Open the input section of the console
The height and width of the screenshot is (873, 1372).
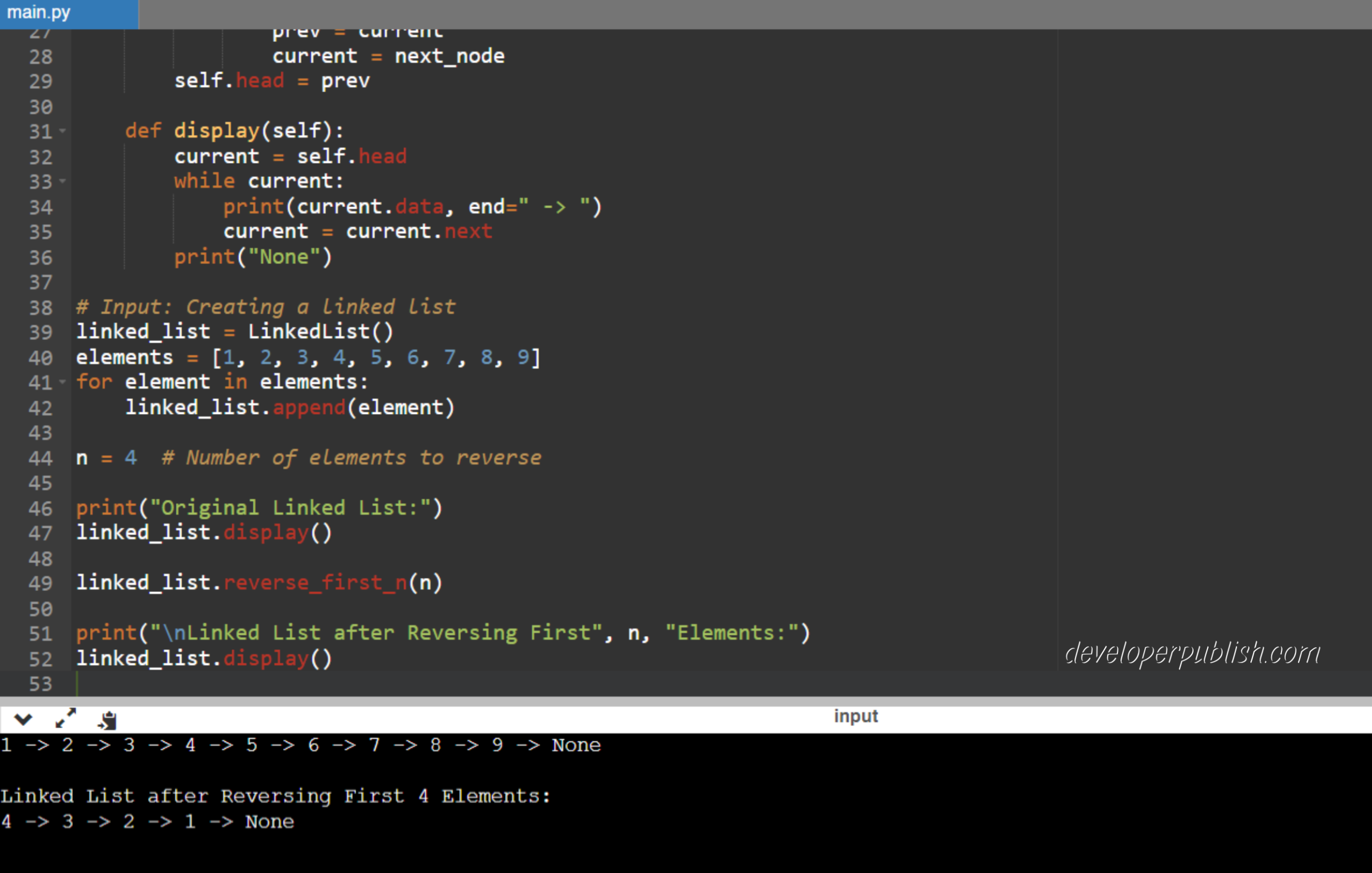tap(855, 716)
